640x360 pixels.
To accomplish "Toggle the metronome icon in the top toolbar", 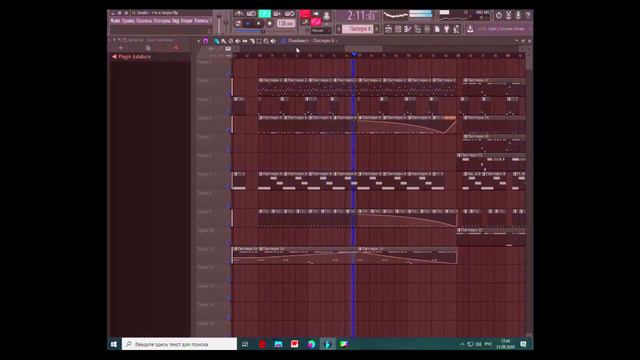I will point(240,14).
